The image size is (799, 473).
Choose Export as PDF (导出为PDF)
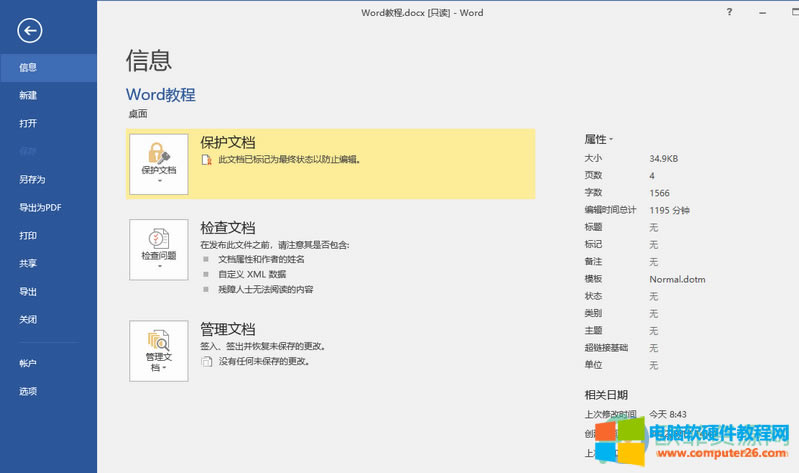point(40,208)
